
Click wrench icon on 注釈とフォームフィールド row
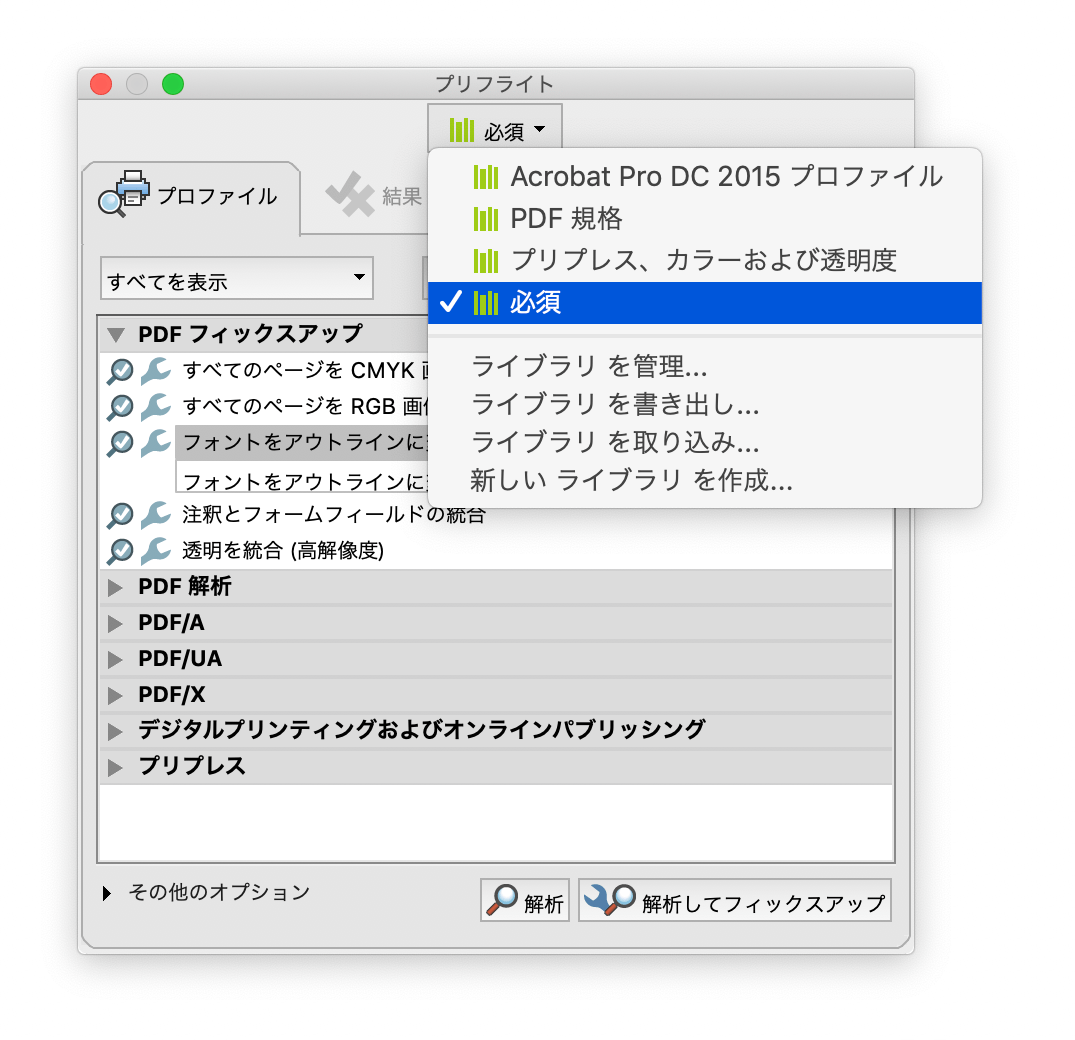click(156, 515)
